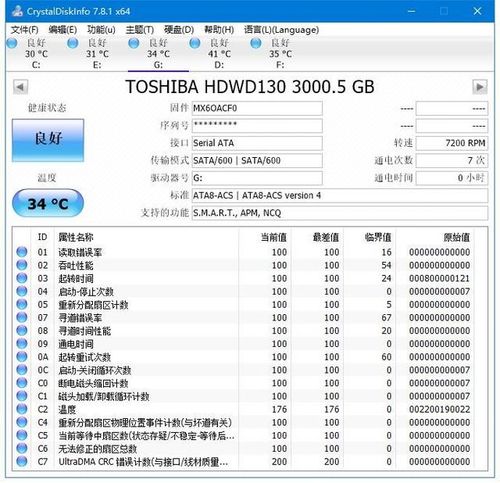Click status icon for C2 温度
The image size is (500, 483).
[22, 409]
